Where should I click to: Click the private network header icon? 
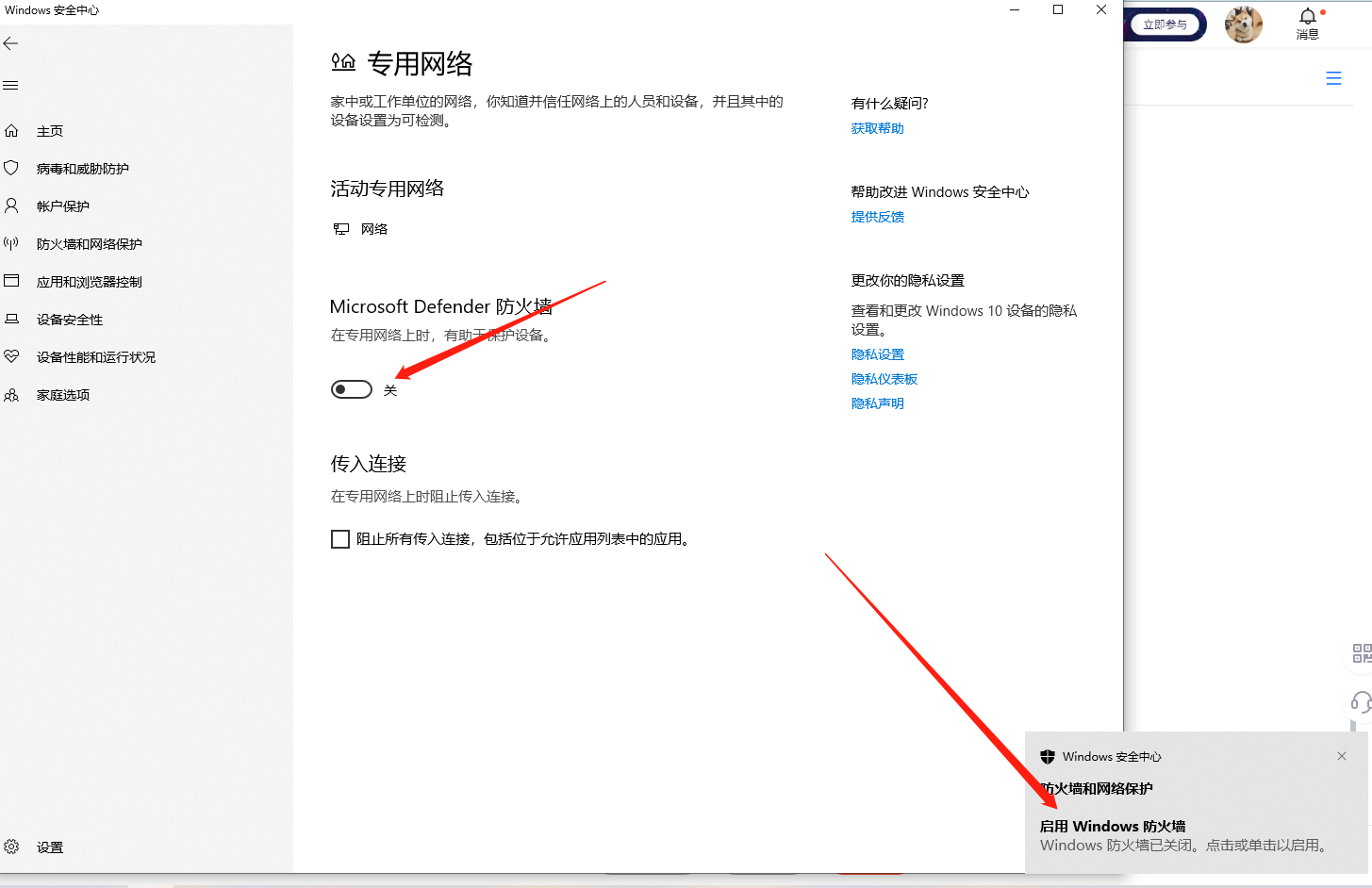coord(343,62)
